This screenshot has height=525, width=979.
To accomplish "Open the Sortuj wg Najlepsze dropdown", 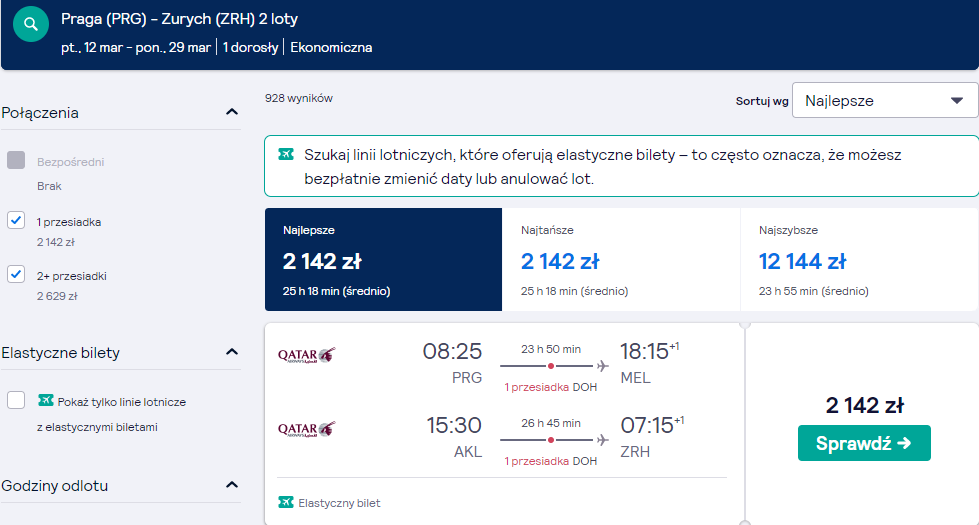I will 885,101.
